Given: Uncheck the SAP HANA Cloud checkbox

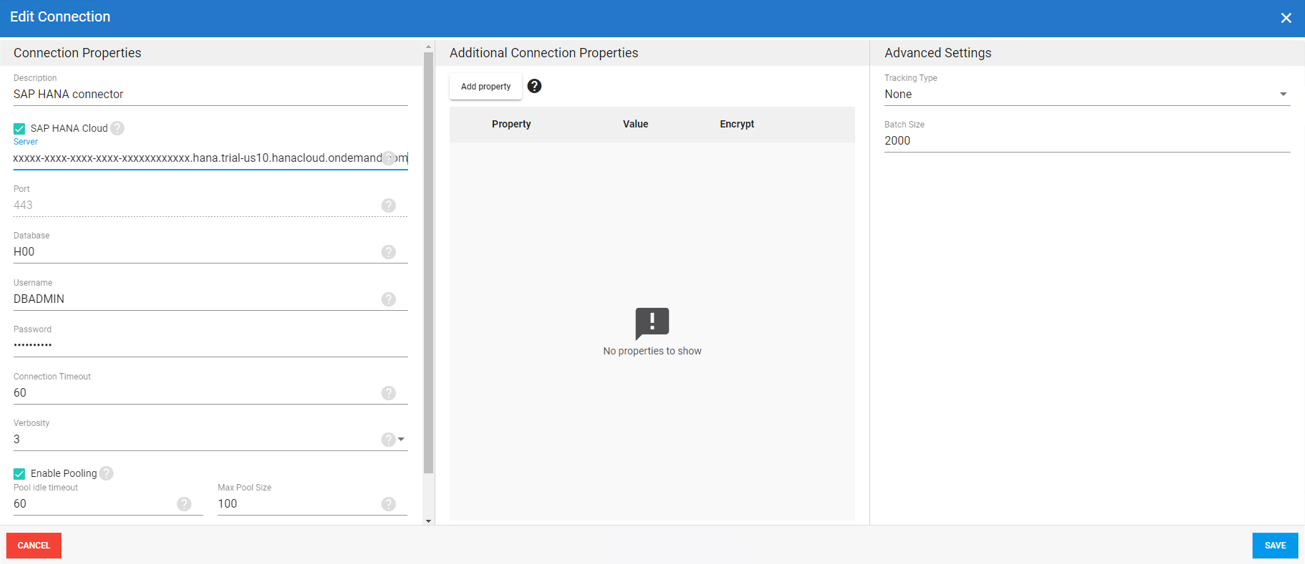Looking at the screenshot, I should click(x=19, y=129).
